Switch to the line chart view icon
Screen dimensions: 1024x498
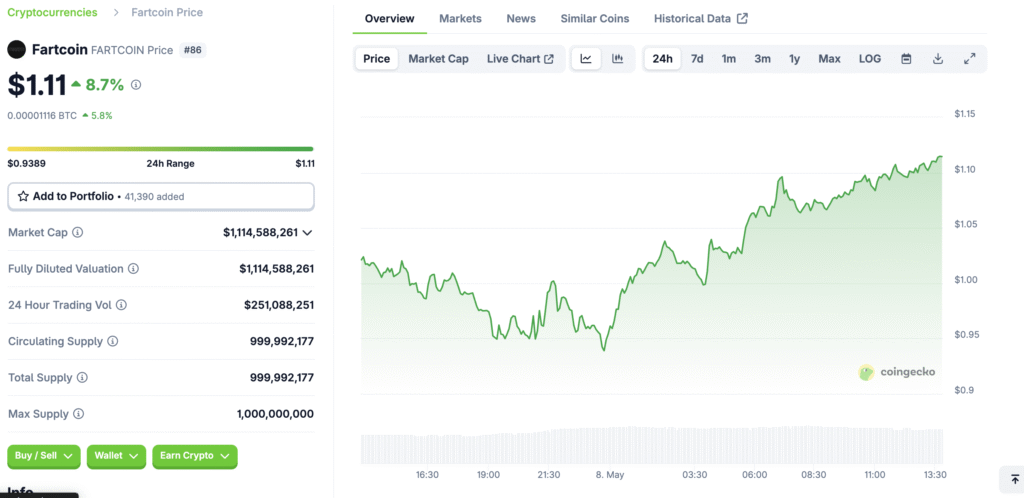(586, 59)
